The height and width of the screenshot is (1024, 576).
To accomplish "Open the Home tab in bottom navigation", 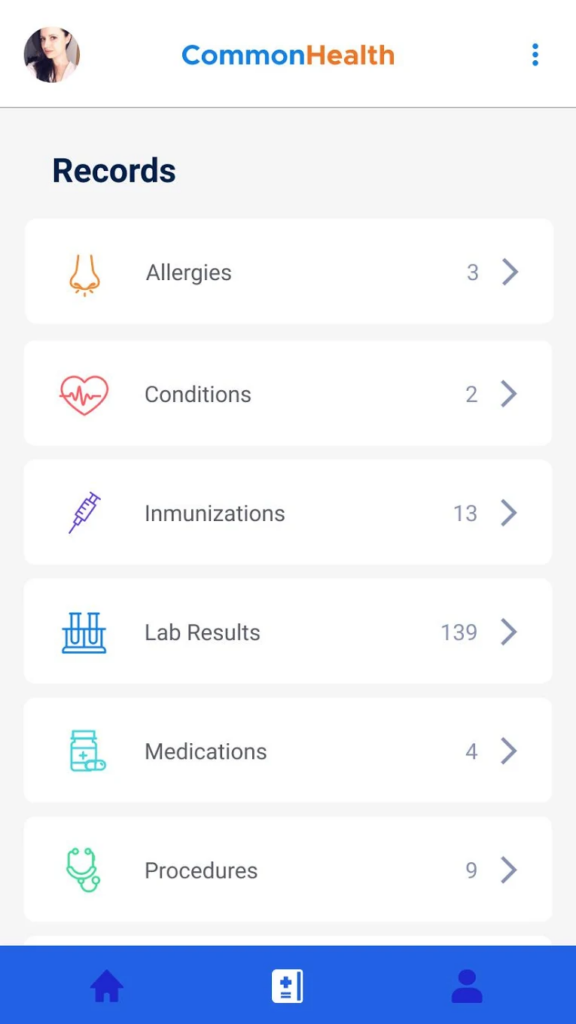I will (107, 985).
